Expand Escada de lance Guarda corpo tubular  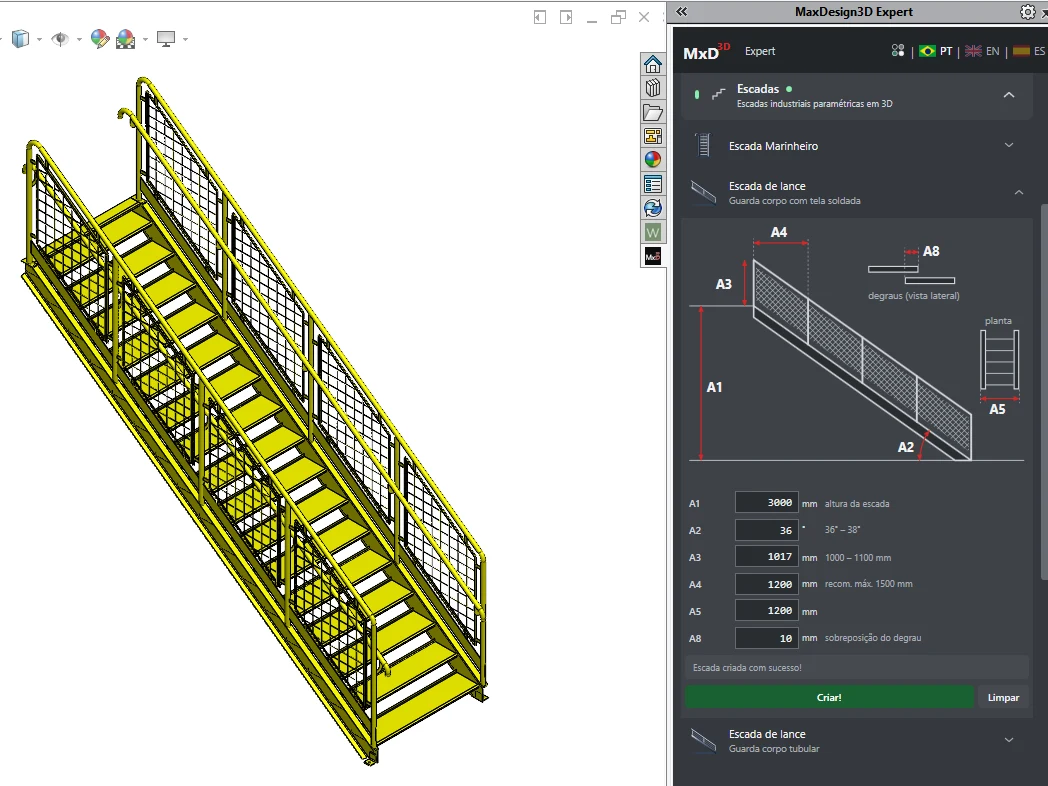point(1009,740)
